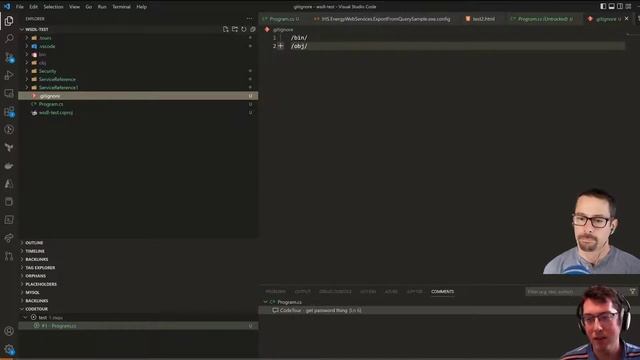Open the Extensions view
Viewport: 640px width, 360px height.
[x=9, y=112]
